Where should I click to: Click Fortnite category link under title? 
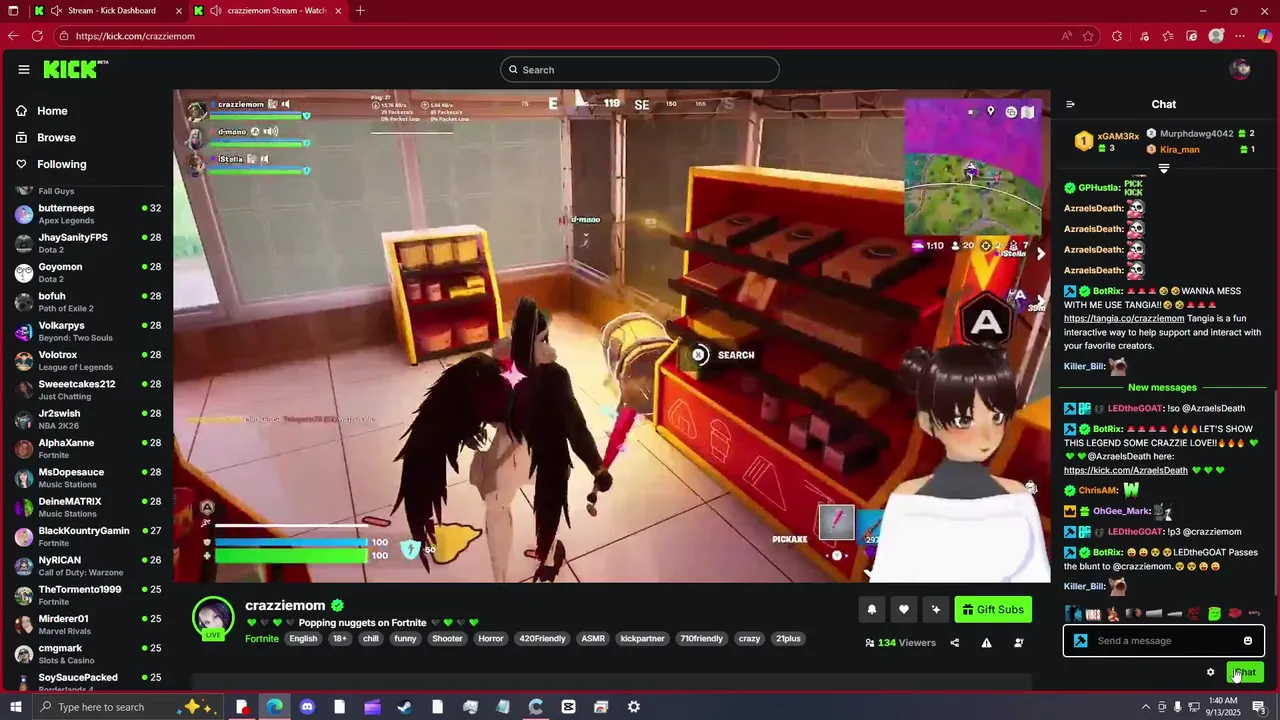click(x=262, y=639)
